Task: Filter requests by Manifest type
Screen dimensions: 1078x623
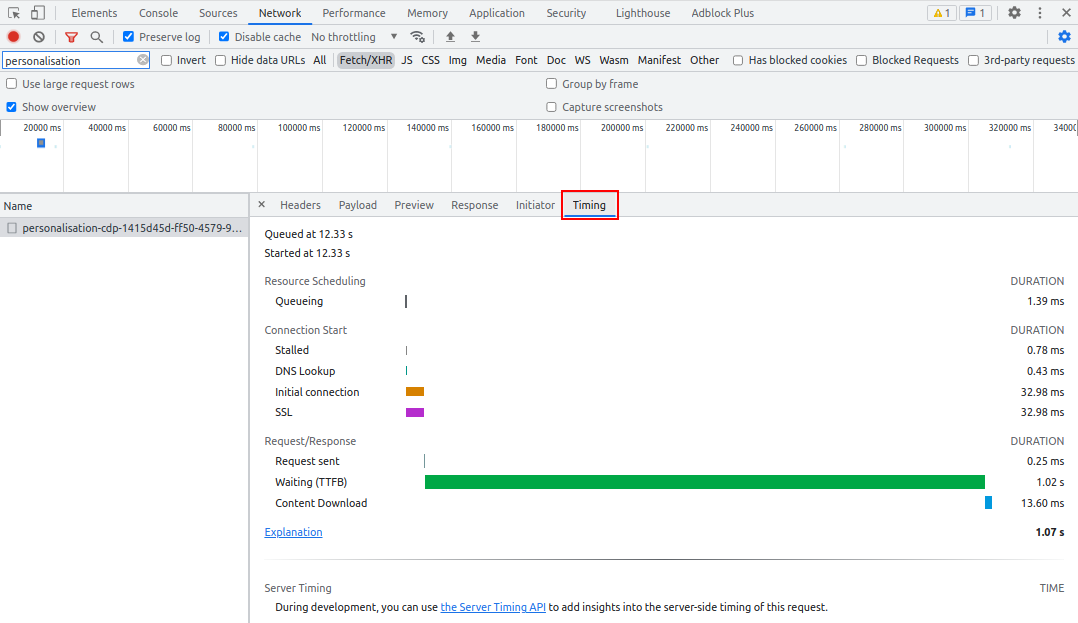Action: [x=659, y=61]
